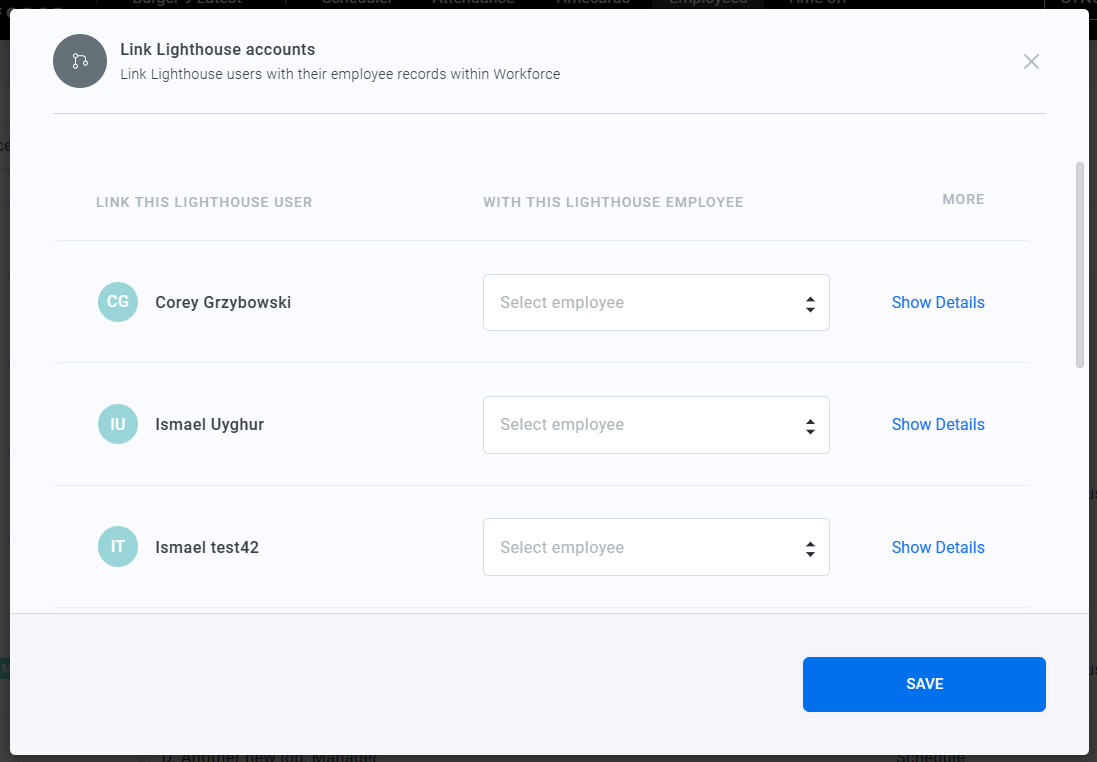Open Show Details link for Ismael Uyghur

pos(937,424)
